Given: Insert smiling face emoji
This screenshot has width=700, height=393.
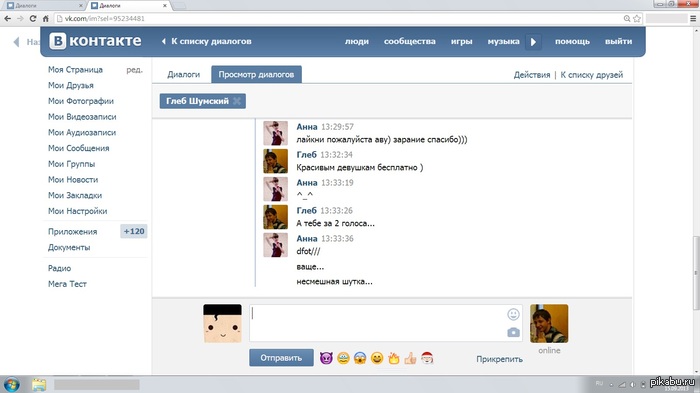Looking at the screenshot, I should click(377, 358).
